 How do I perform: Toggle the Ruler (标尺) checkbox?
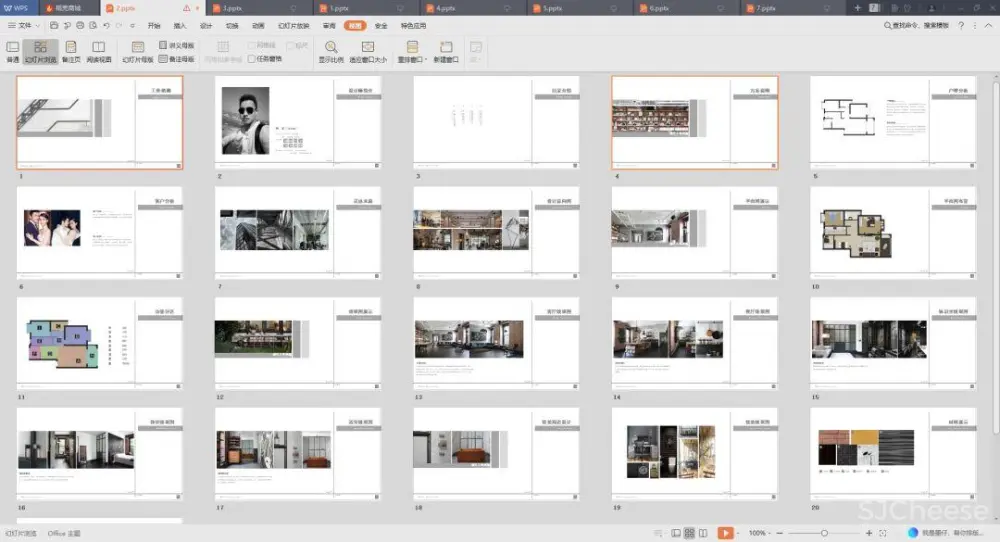[x=290, y=46]
